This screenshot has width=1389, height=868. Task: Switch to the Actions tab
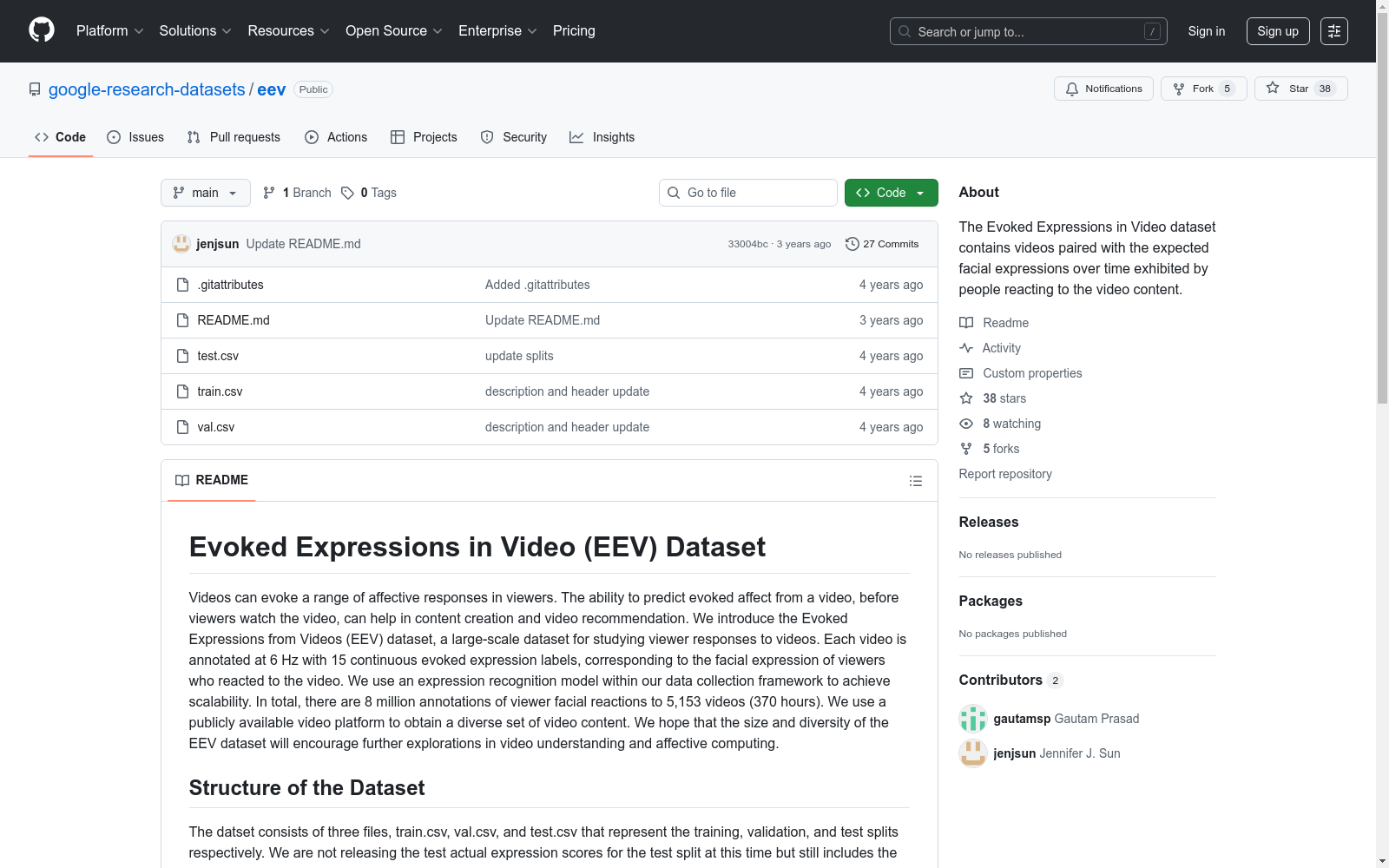coord(336,137)
